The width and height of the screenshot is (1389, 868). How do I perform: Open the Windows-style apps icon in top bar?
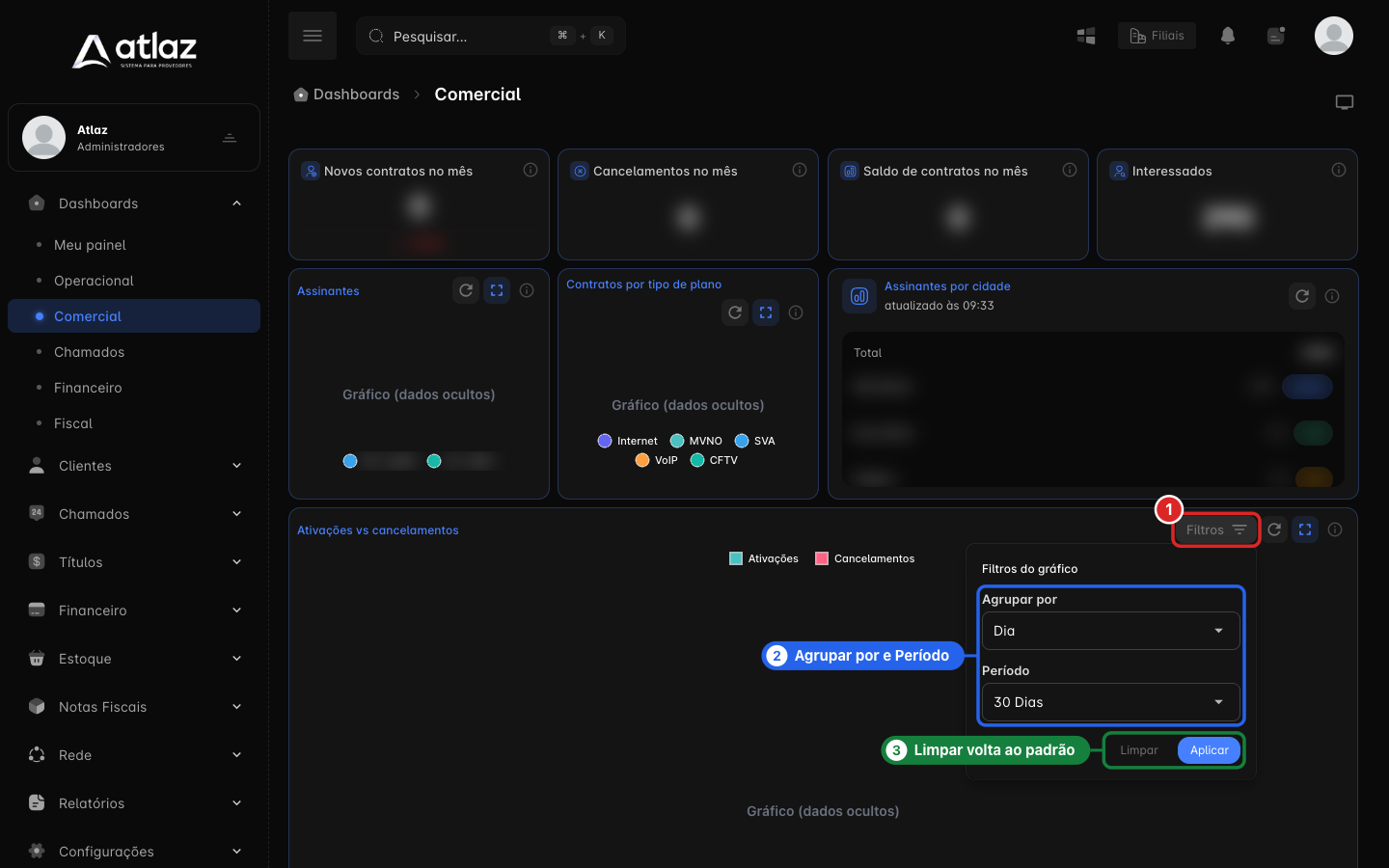point(1086,36)
